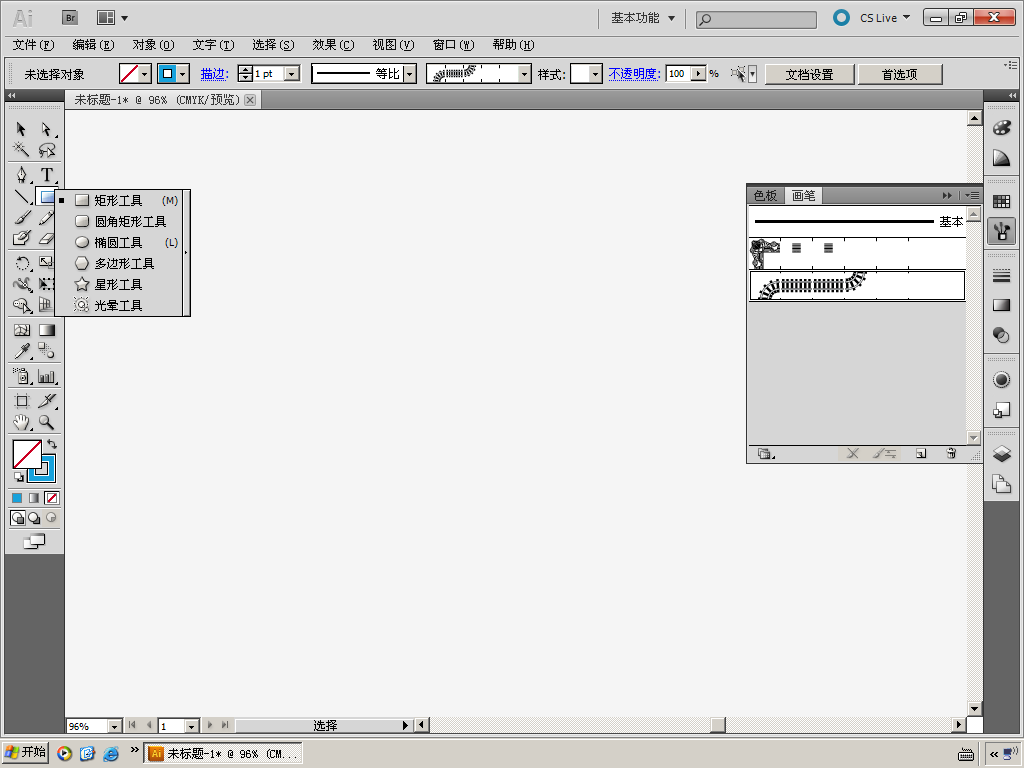Screen dimensions: 1024x768
Task: Open the Brushes panel flyout menu
Action: (972, 195)
